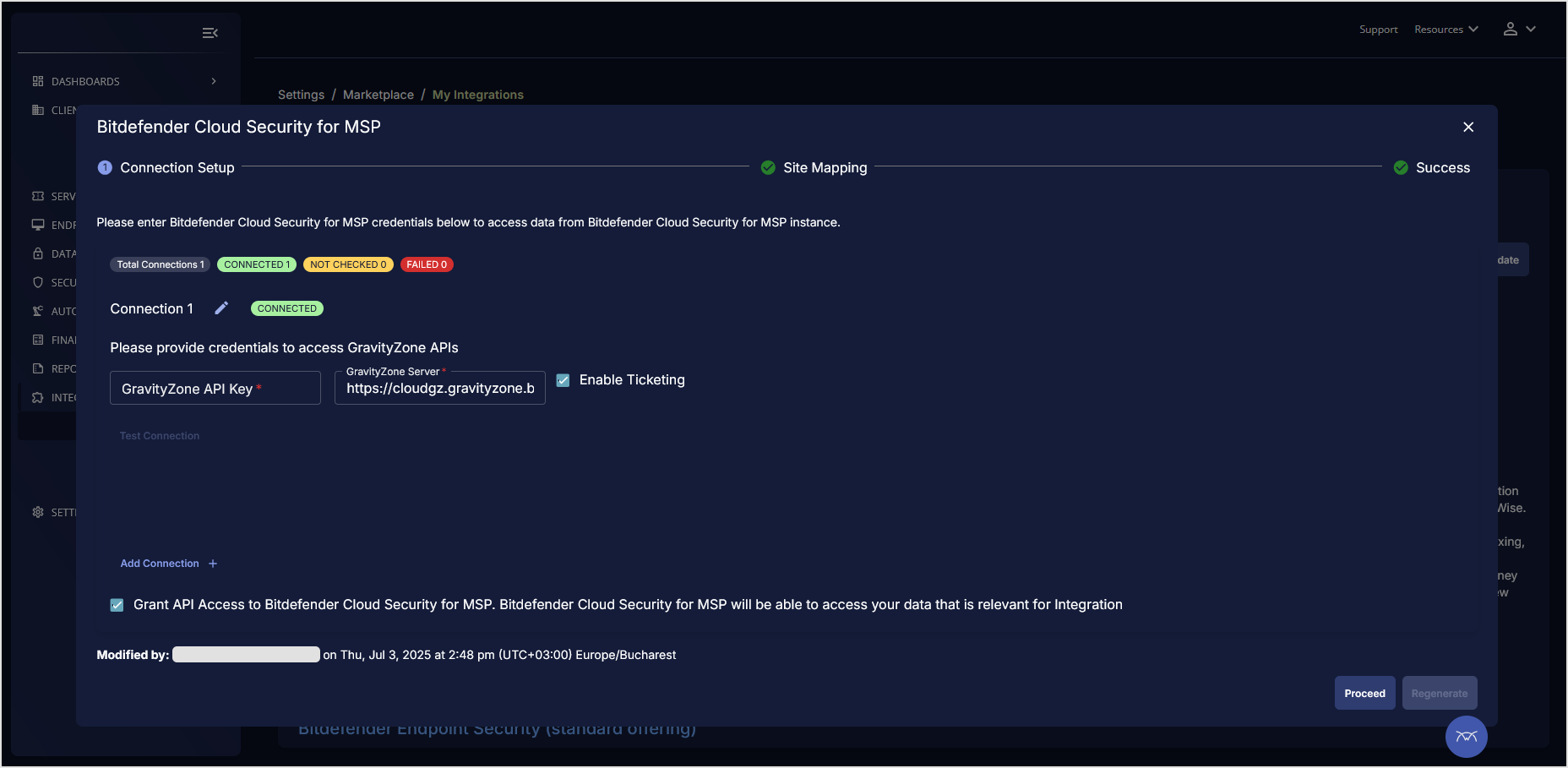
Task: Open the Settings gear in sidebar
Action: [38, 512]
